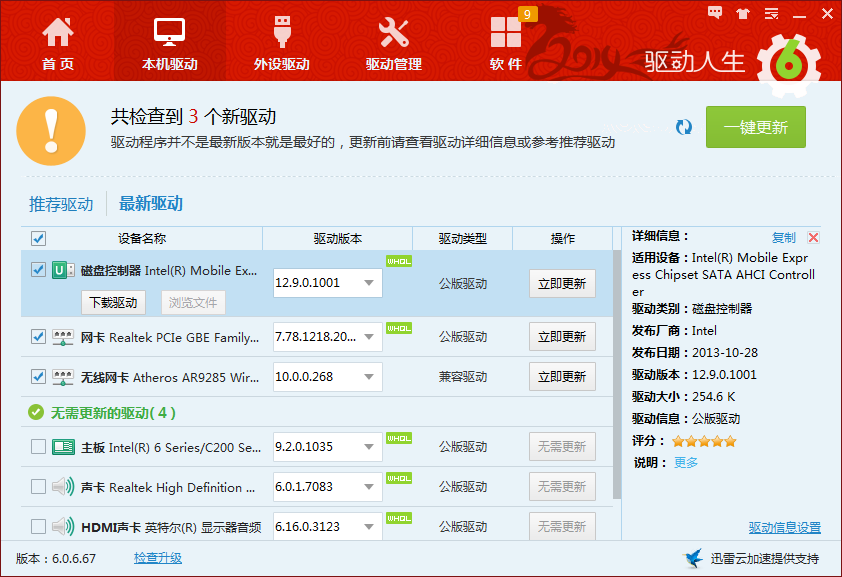Switch to the 推荐驱动 tab
The width and height of the screenshot is (842, 577).
click(61, 204)
